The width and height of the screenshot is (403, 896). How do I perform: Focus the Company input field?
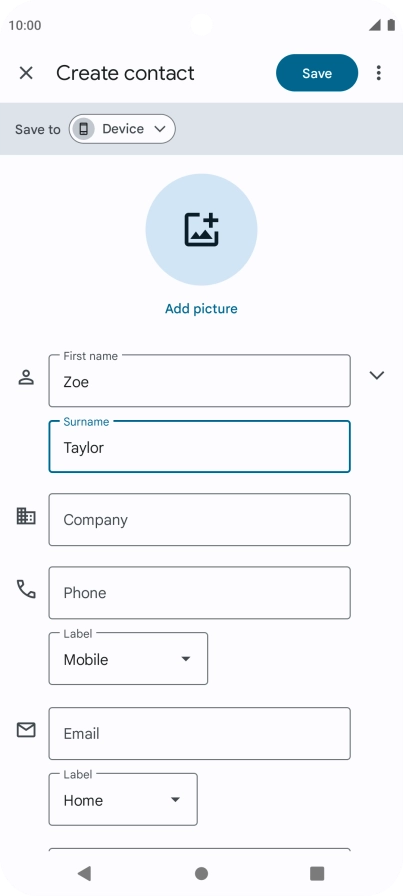(x=199, y=520)
